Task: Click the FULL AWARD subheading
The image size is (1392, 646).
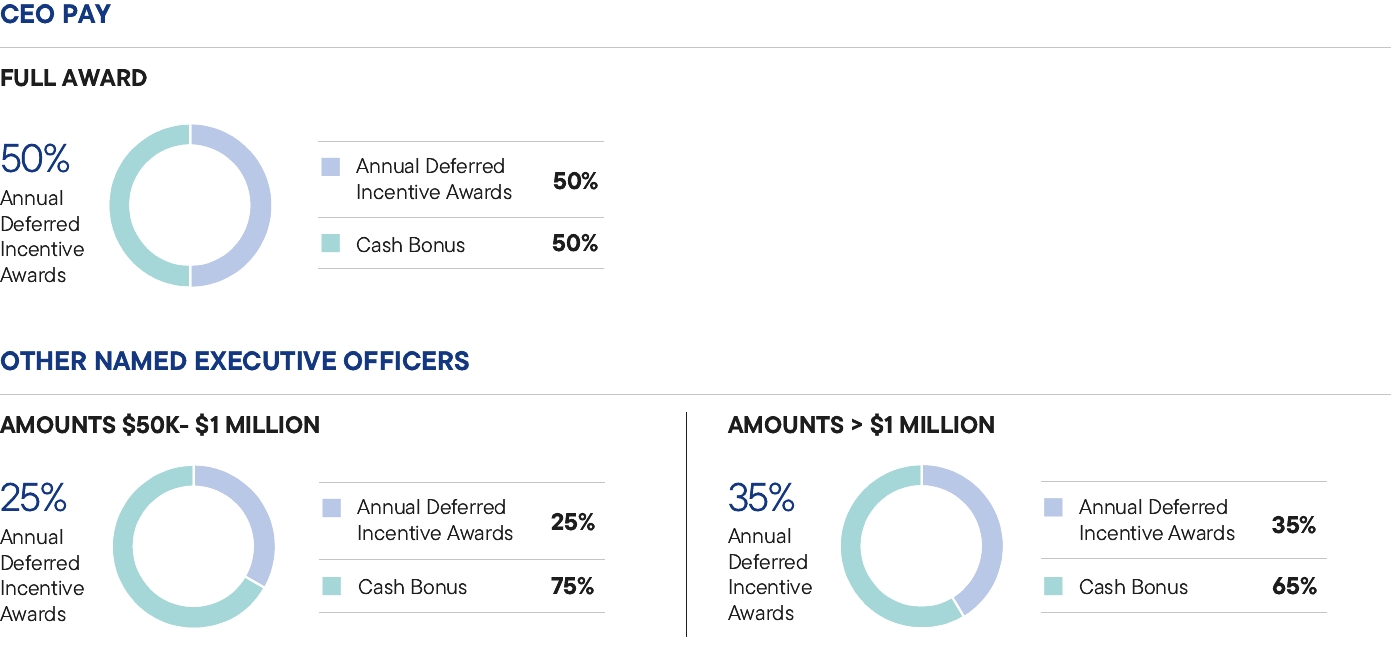Action: 74,78
